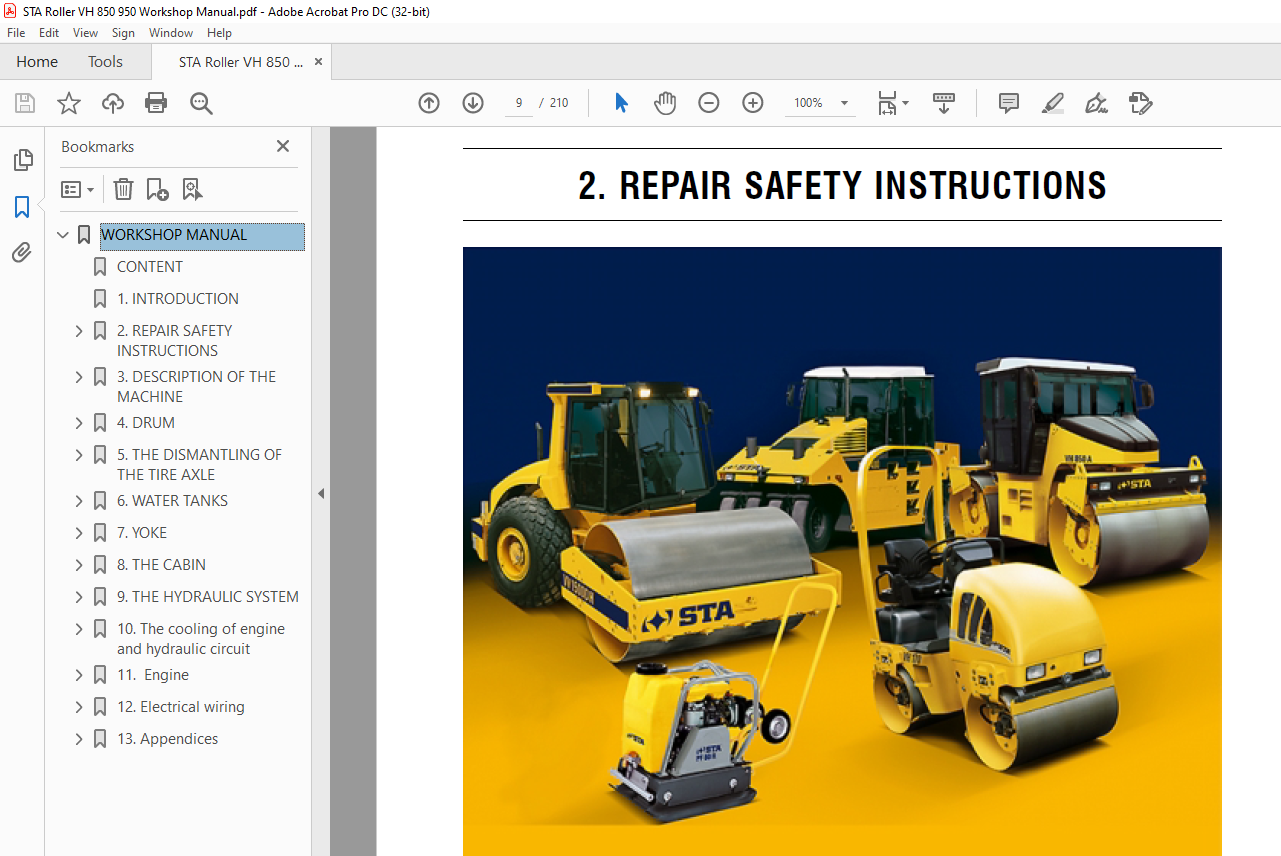Click the page number field
Image resolution: width=1281 pixels, height=856 pixels.
[519, 103]
